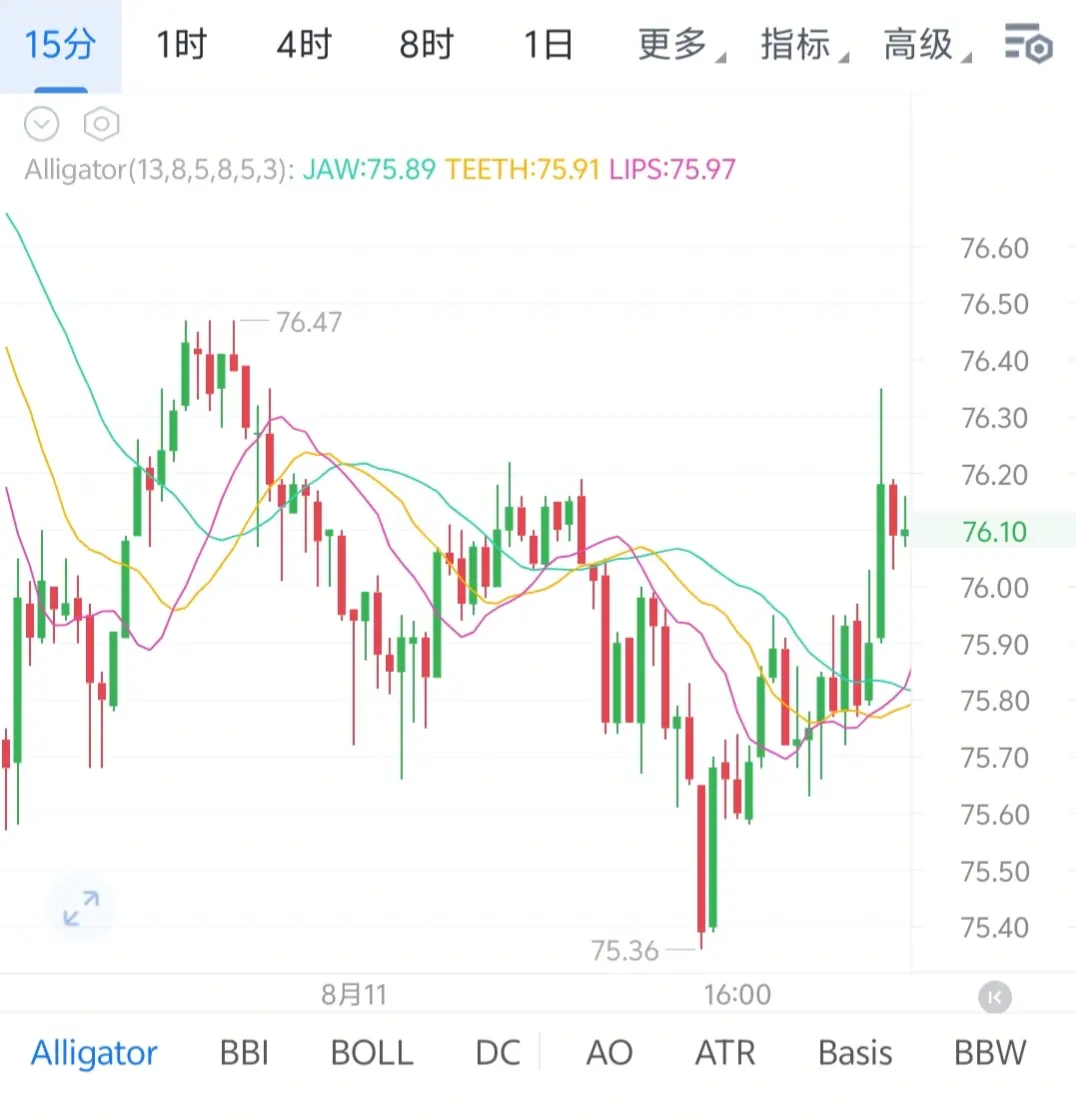Switch to the 1时 timeframe
1076x1120 pixels.
[181, 45]
